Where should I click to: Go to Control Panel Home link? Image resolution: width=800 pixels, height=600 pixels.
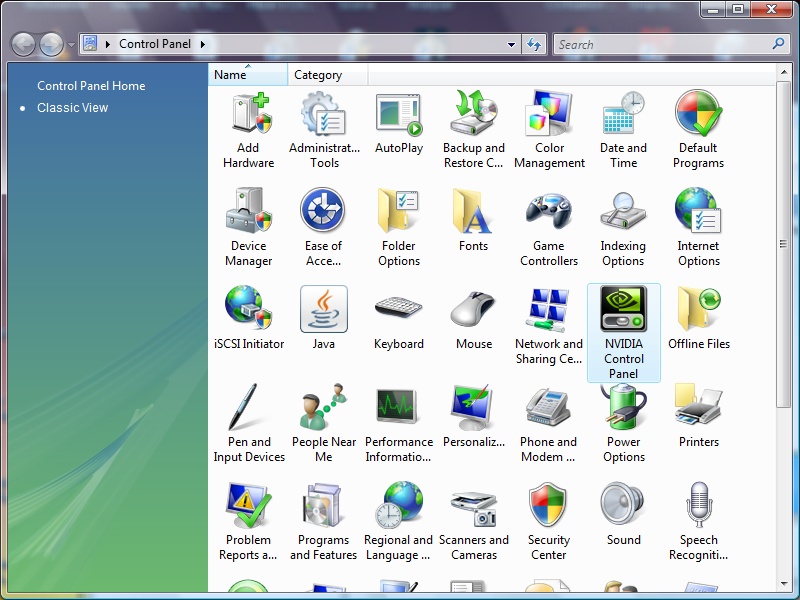pos(91,86)
